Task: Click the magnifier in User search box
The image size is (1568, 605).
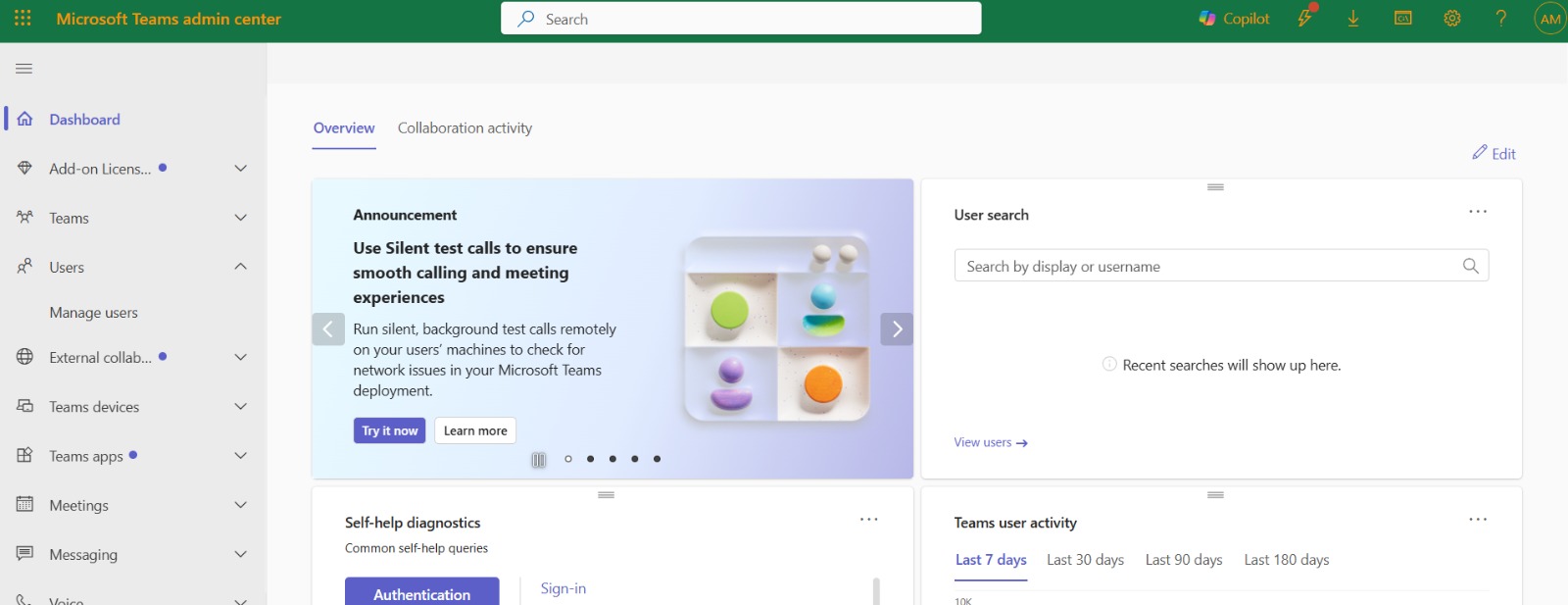Action: click(x=1470, y=266)
